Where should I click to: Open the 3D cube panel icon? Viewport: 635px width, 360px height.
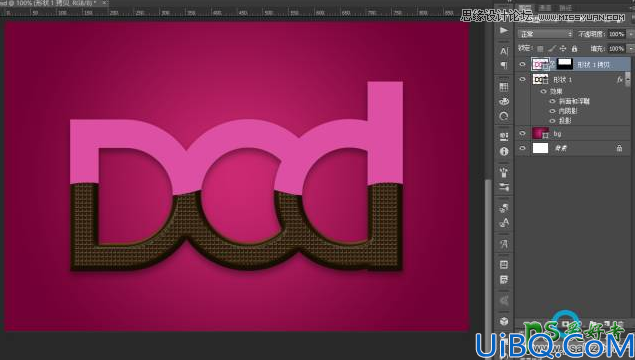[x=504, y=321]
